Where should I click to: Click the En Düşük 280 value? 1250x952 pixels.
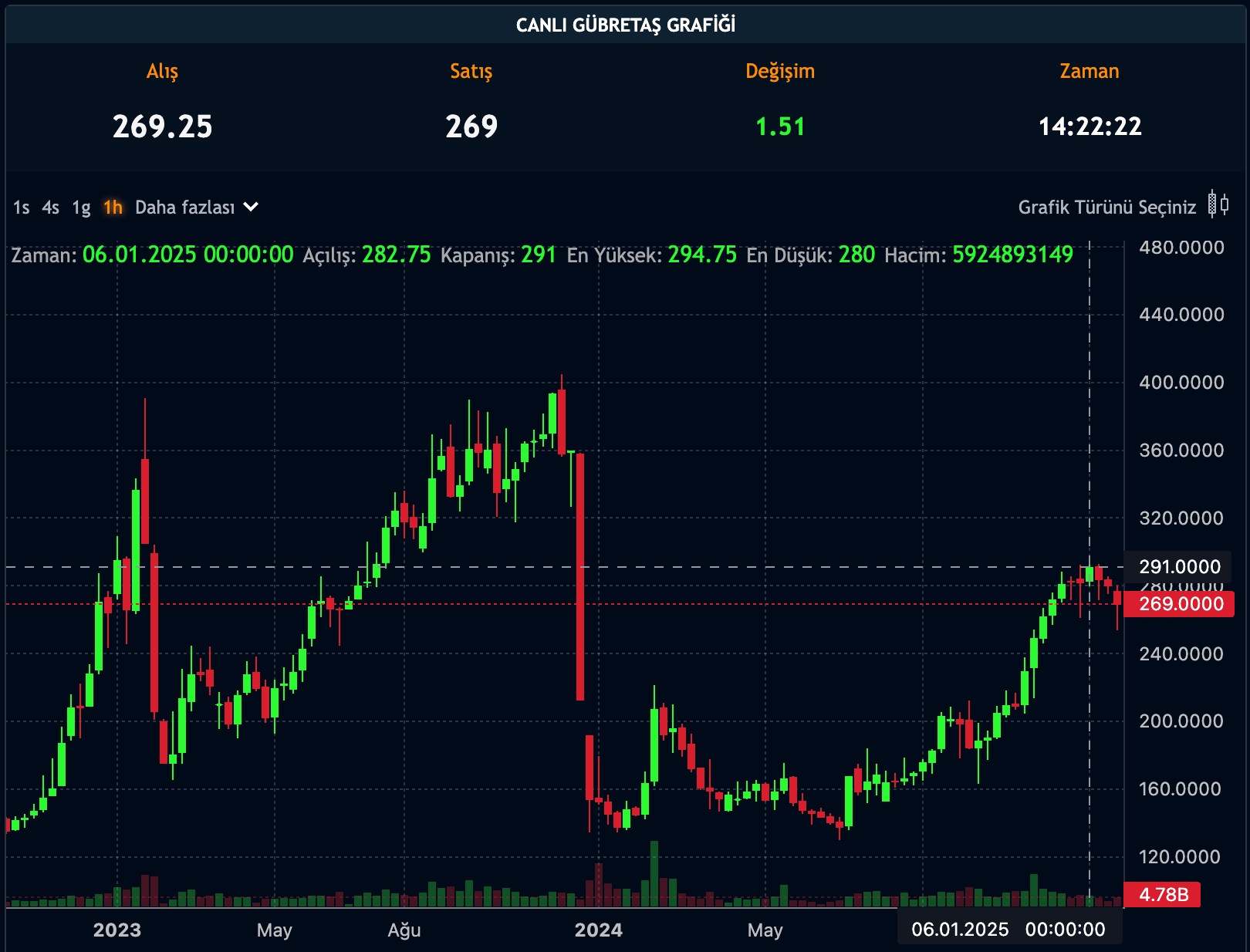click(x=856, y=255)
